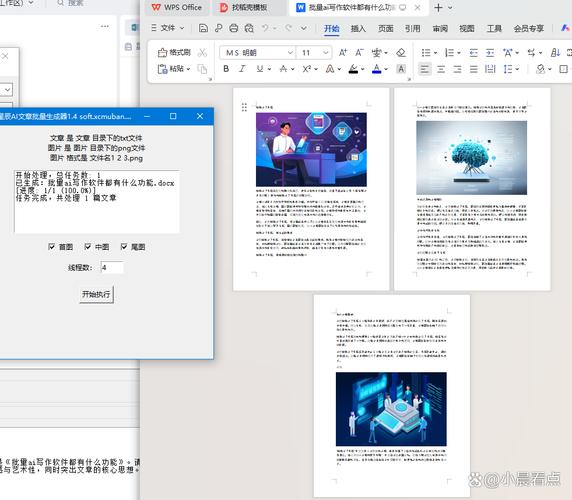Toggle the 首图 checkbox
This screenshot has height=500, width=572.
pyautogui.click(x=51, y=247)
